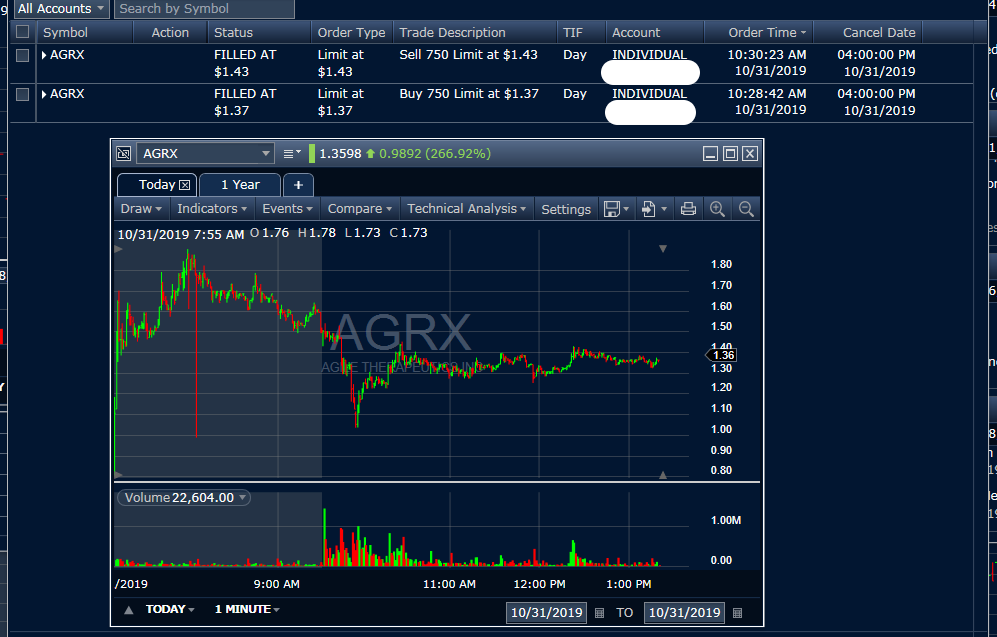
Task: Click 'Sell 750 Limit at $1.43' text
Action: (468, 55)
